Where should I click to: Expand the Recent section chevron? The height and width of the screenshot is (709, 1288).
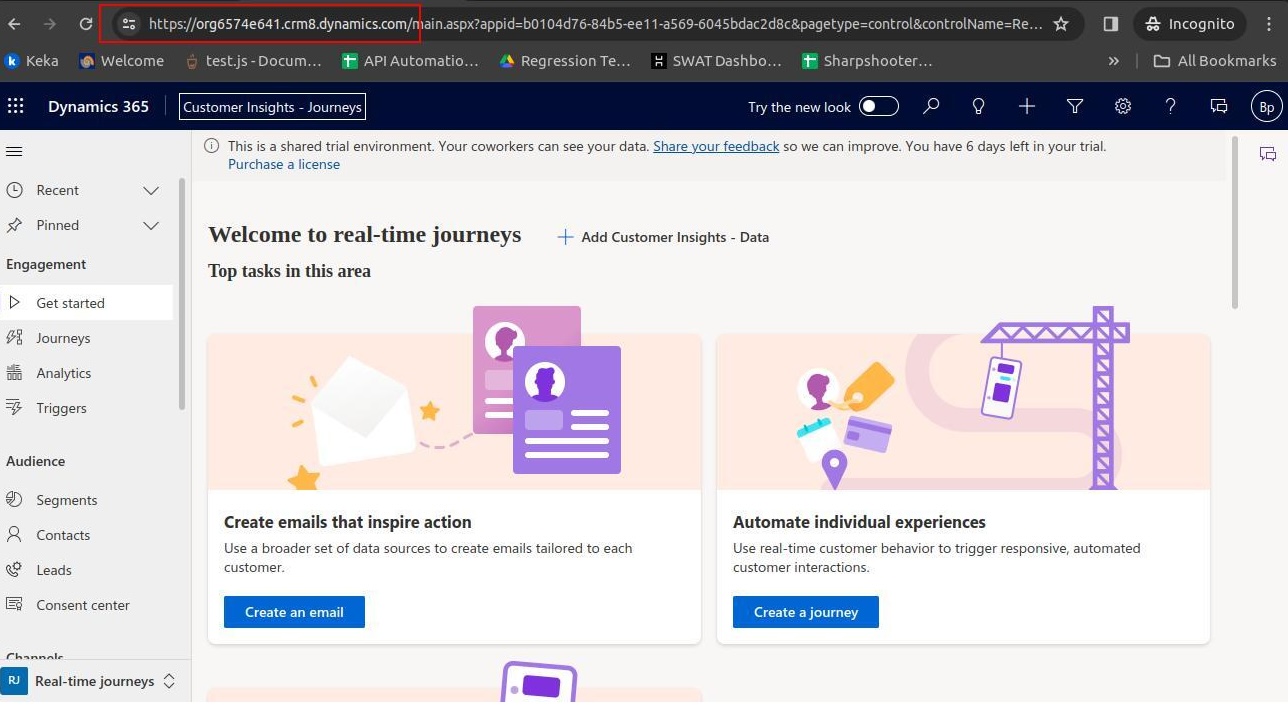(x=151, y=190)
